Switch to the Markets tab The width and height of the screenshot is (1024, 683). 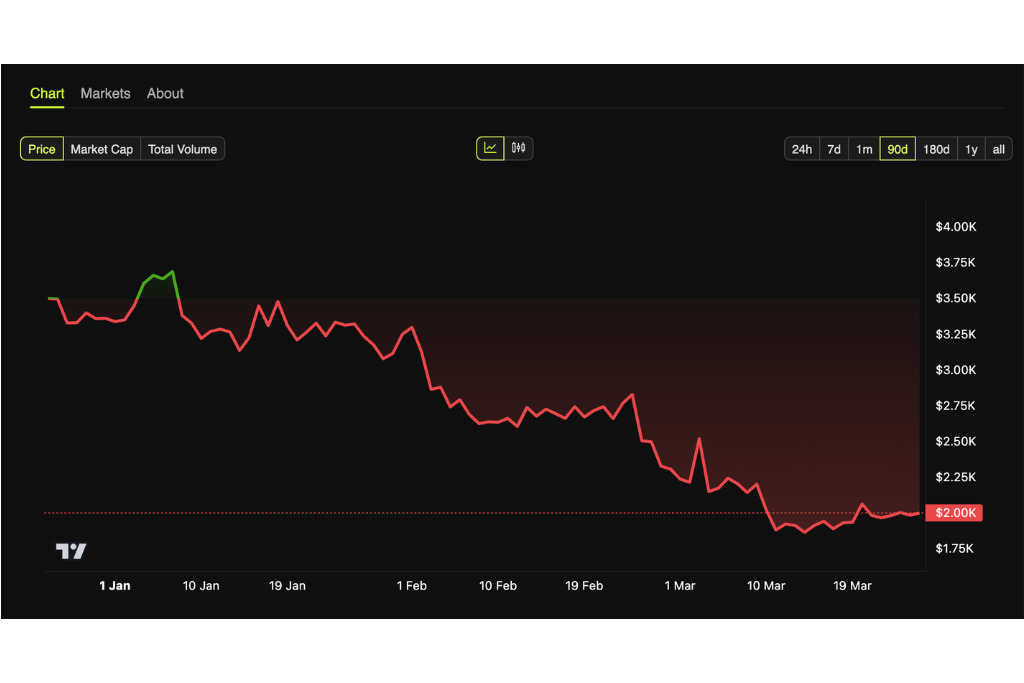click(x=105, y=93)
